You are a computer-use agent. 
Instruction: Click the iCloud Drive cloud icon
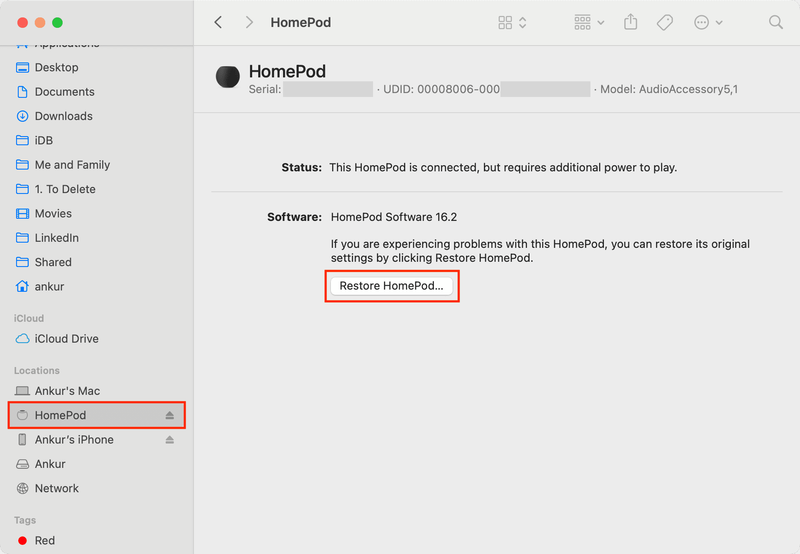(22, 339)
